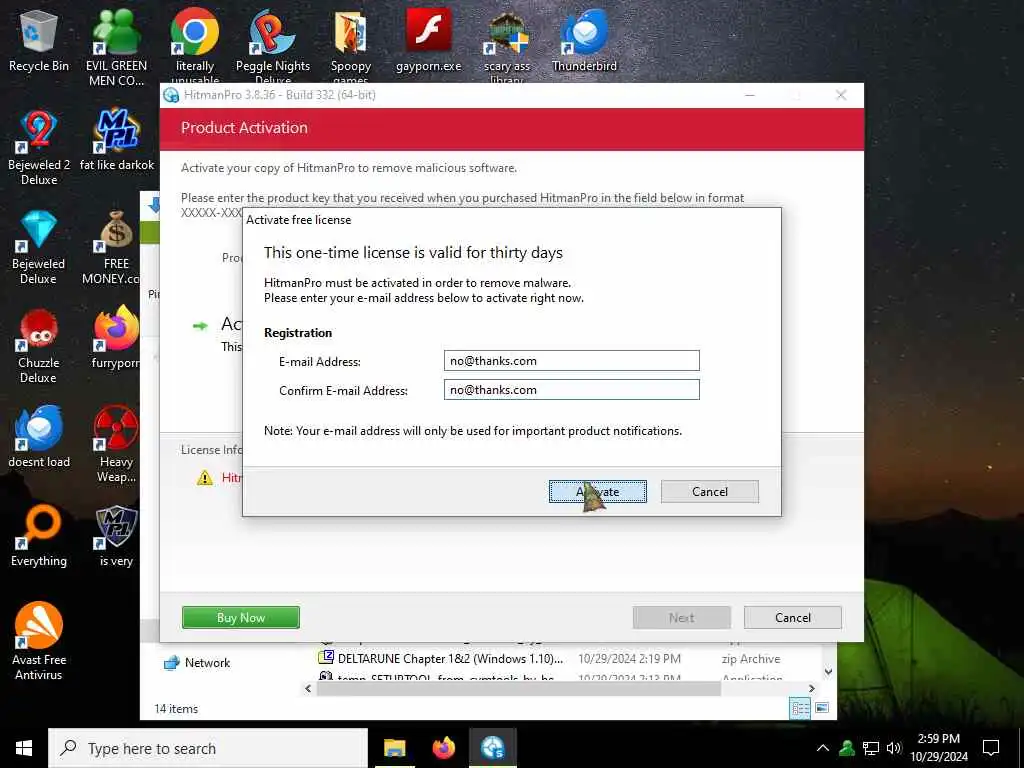Open File Explorer from the taskbar

(394, 748)
